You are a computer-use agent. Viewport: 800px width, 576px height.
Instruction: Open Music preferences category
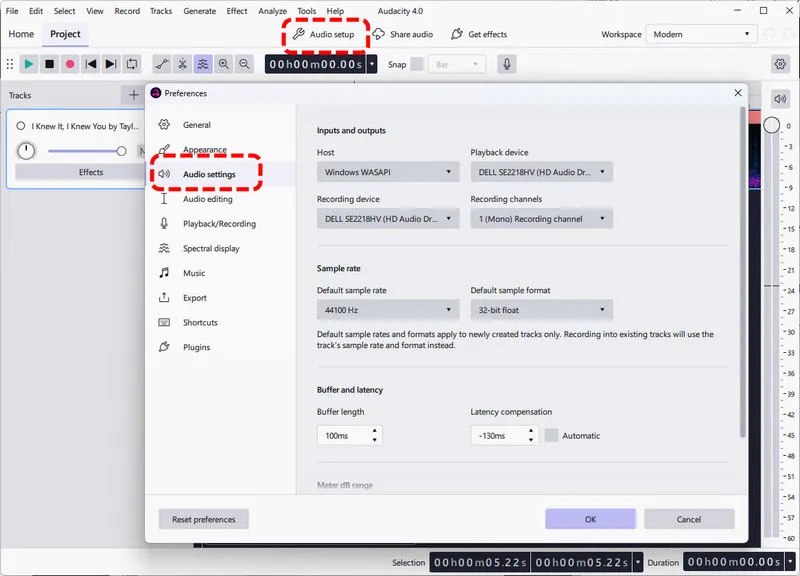(x=220, y=273)
